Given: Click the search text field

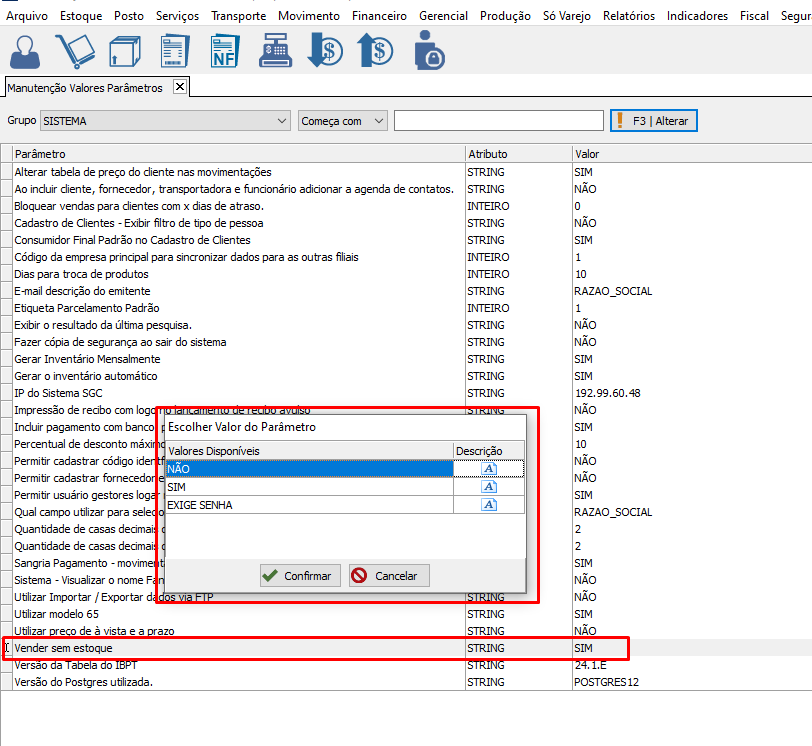Looking at the screenshot, I should (x=498, y=121).
